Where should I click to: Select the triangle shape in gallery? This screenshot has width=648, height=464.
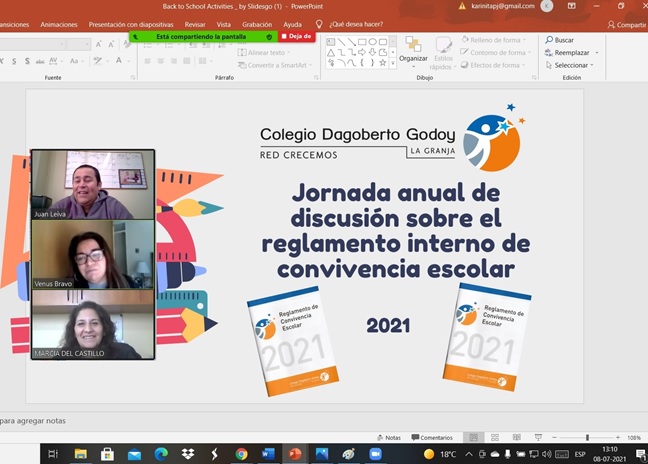click(x=331, y=52)
